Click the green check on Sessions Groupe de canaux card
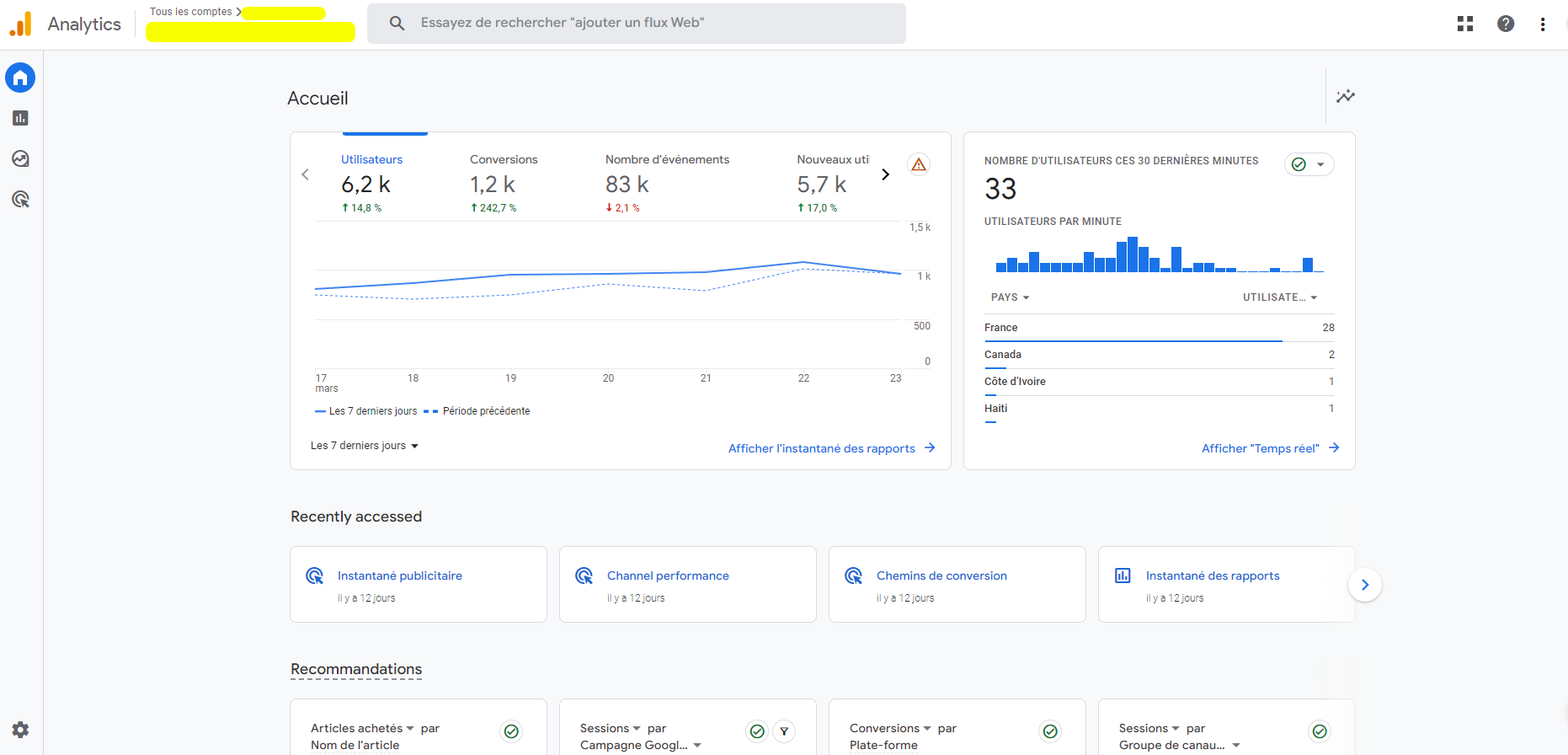Viewport: 1568px width, 755px height. [1320, 731]
